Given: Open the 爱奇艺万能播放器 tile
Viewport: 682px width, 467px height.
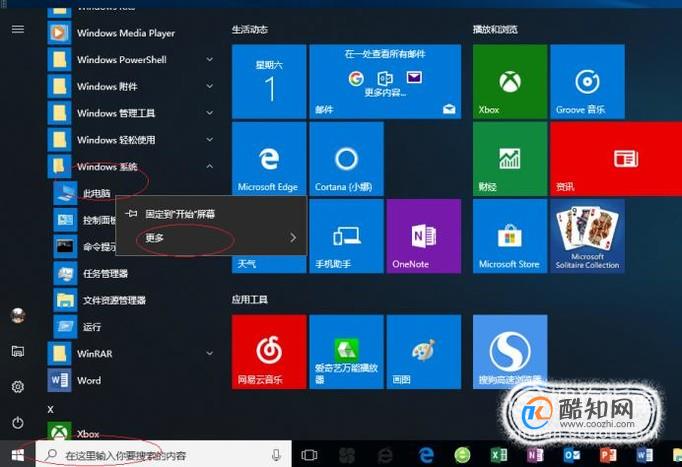Looking at the screenshot, I should (346, 352).
